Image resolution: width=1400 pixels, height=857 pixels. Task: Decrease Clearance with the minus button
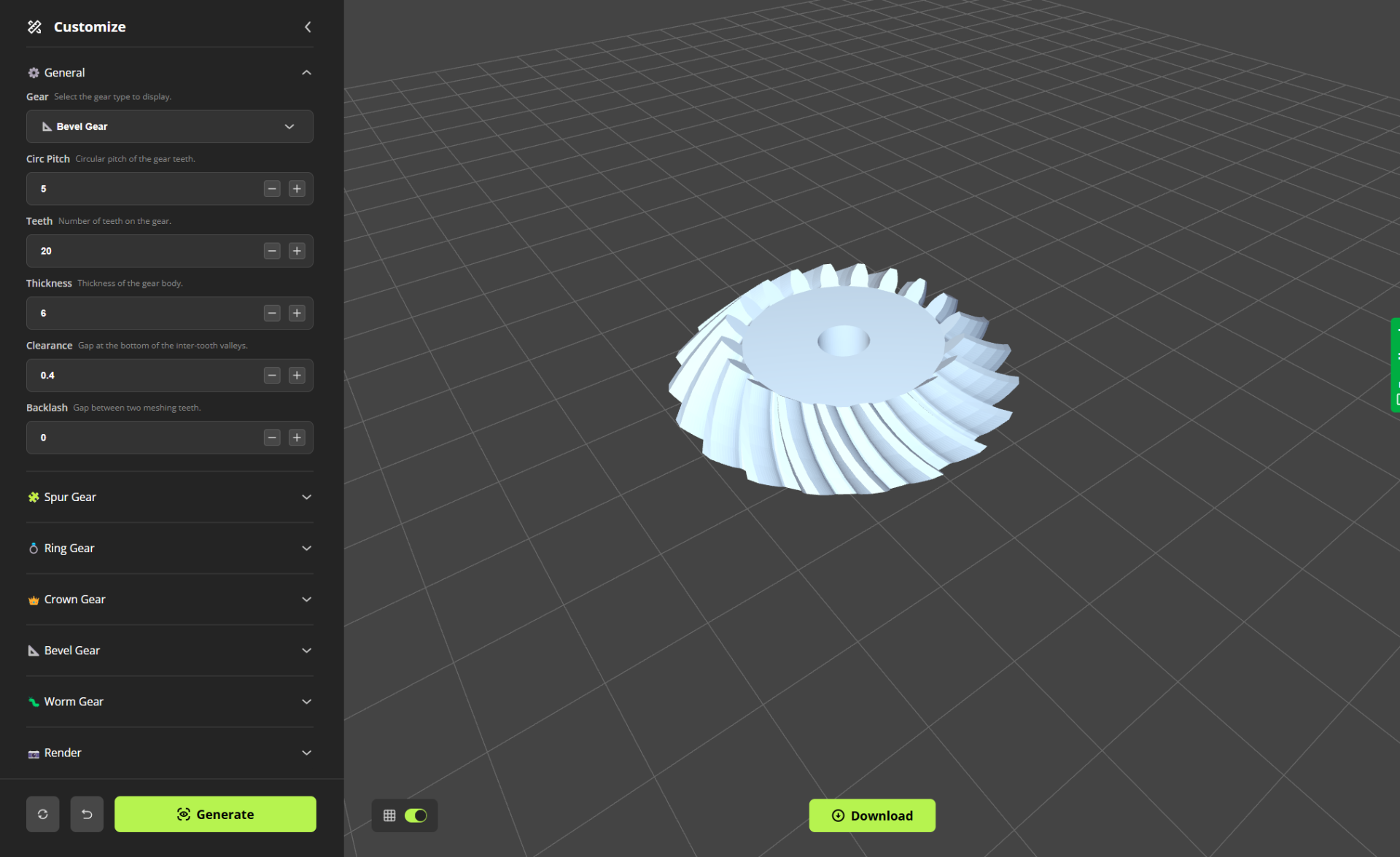point(272,376)
